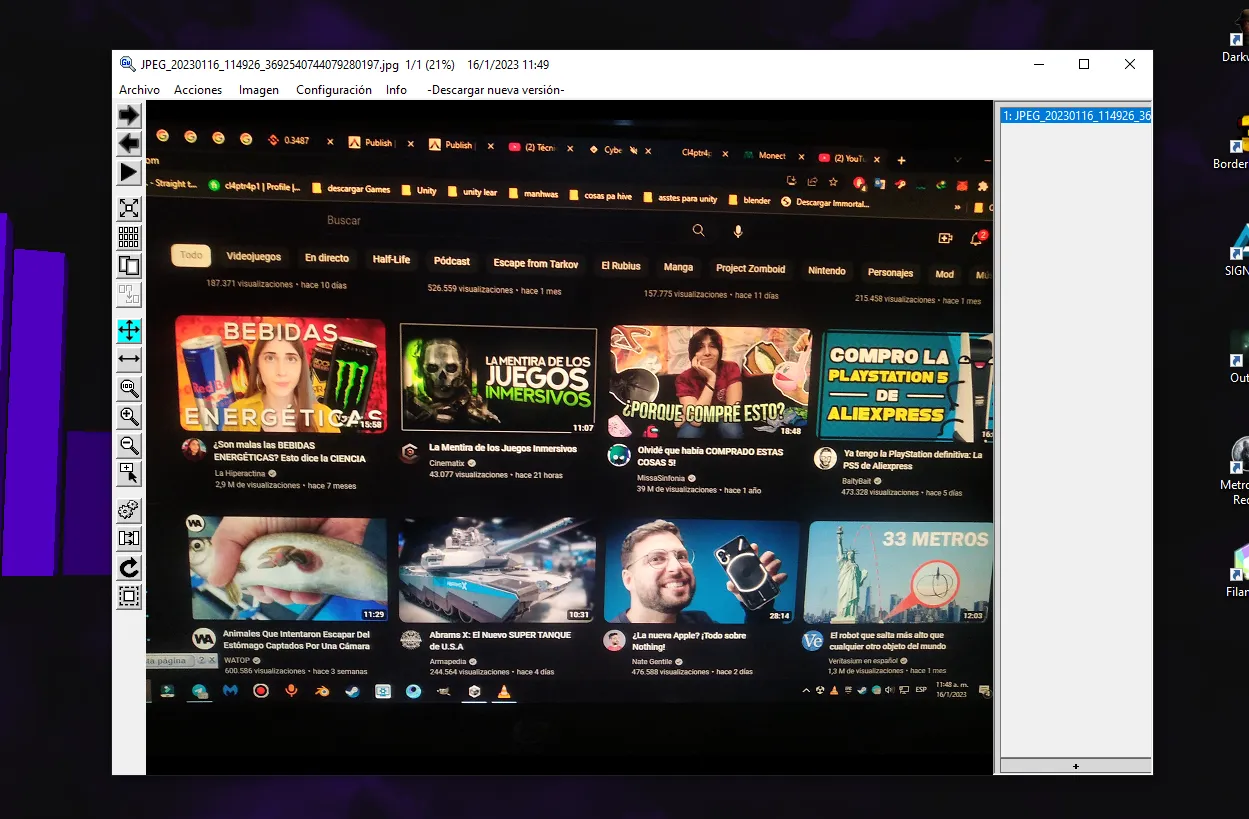This screenshot has width=1249, height=819.
Task: Click the + button below the file list
Action: [x=1076, y=766]
